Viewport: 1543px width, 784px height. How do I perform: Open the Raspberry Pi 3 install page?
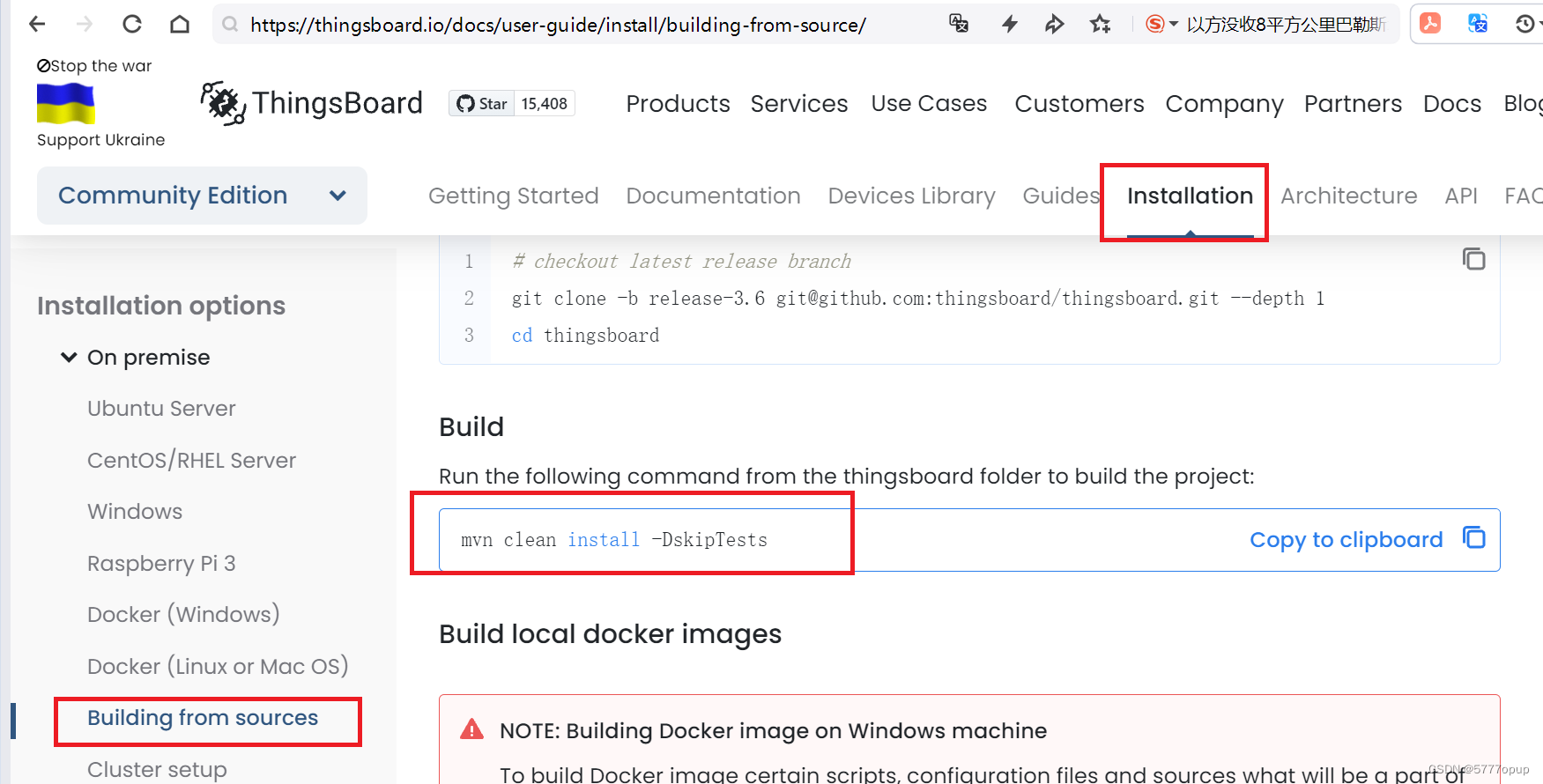click(x=161, y=564)
